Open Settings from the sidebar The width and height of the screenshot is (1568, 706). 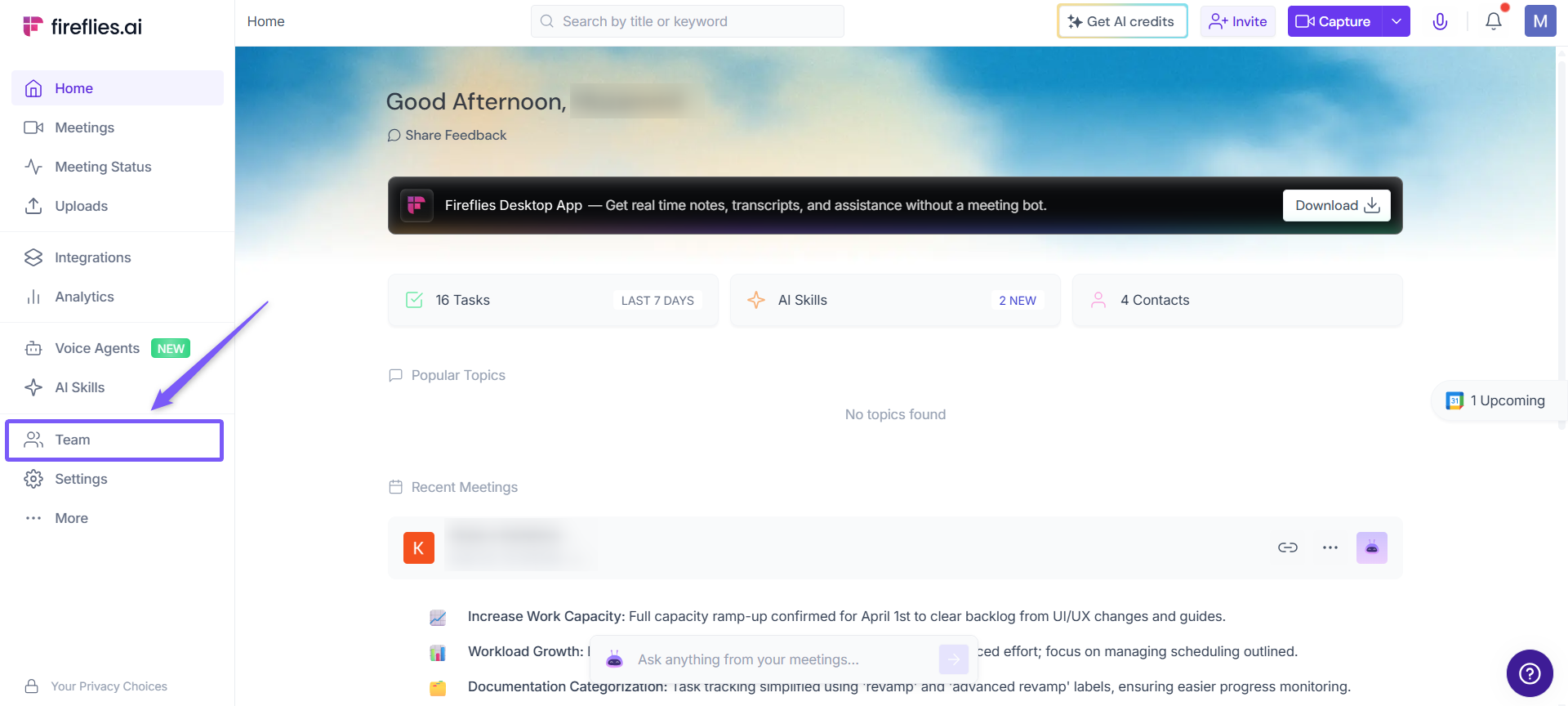click(x=118, y=479)
